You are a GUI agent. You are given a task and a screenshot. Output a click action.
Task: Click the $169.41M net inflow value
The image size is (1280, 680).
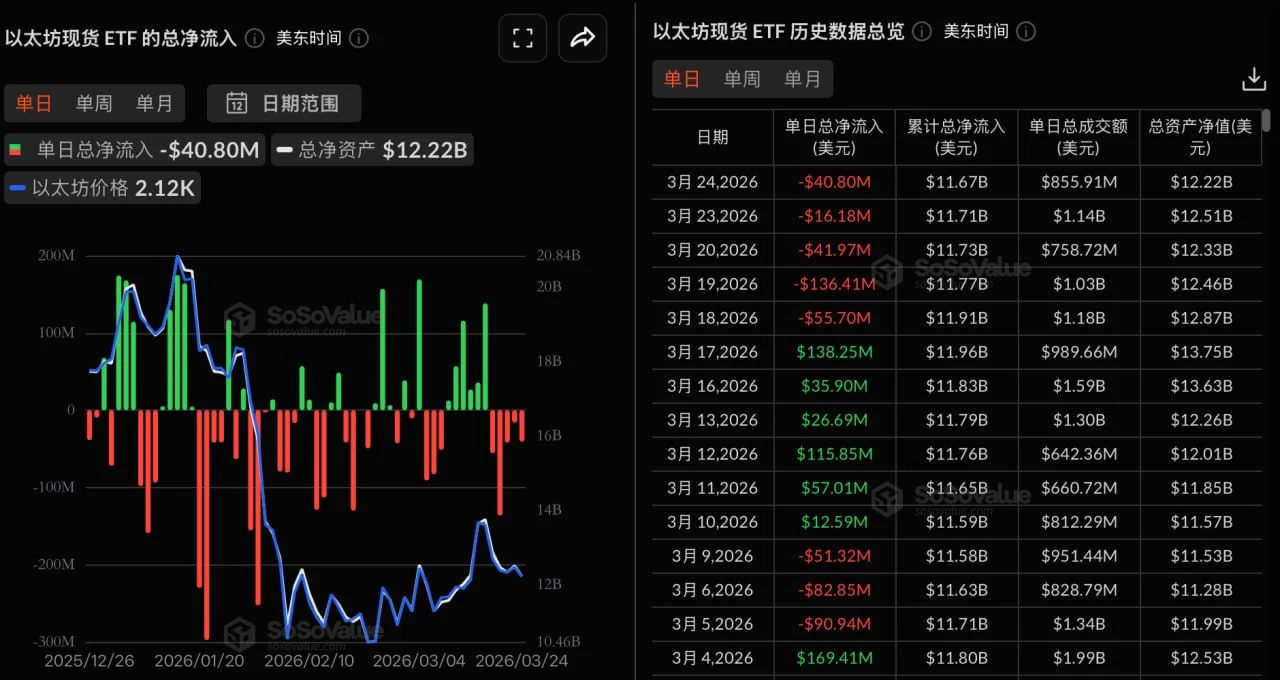point(834,658)
